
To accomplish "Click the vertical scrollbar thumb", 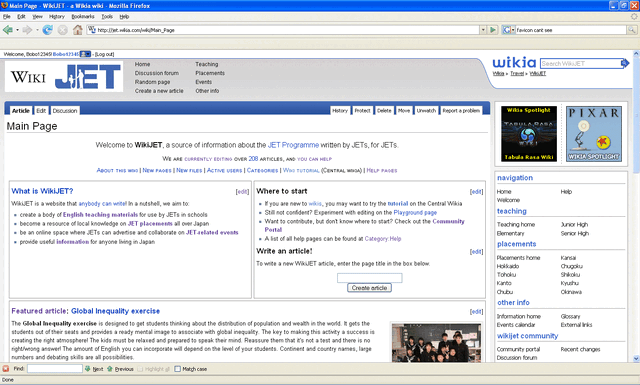I will tap(636, 115).
